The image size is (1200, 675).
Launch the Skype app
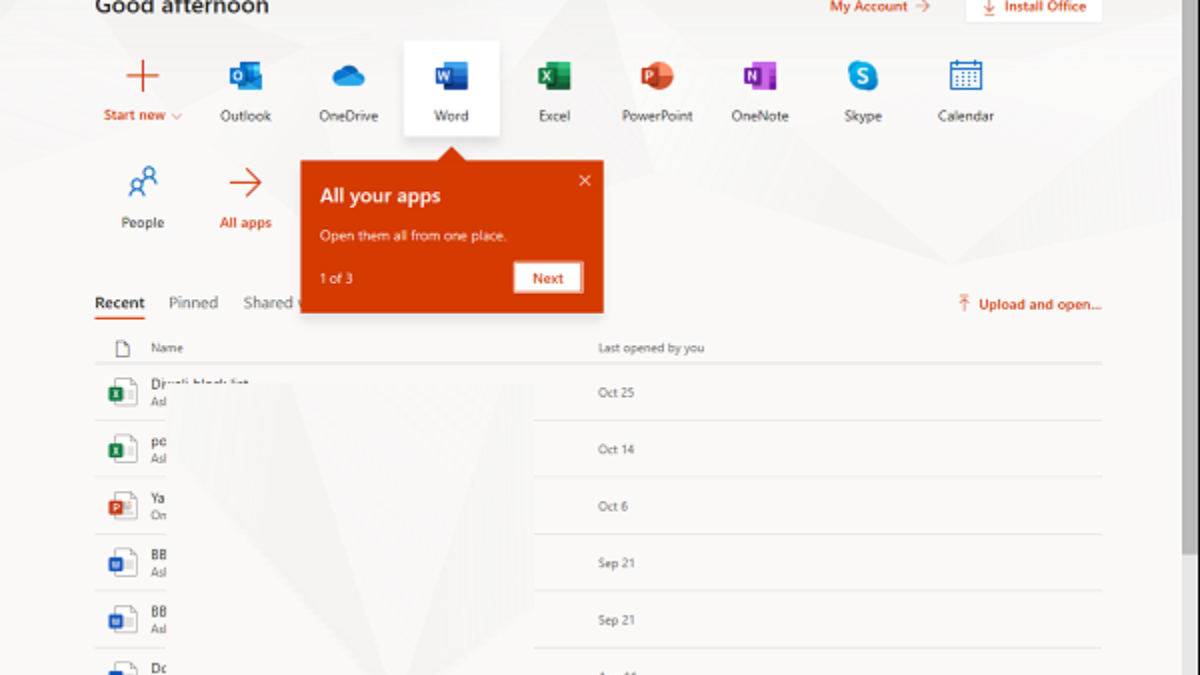tap(862, 90)
